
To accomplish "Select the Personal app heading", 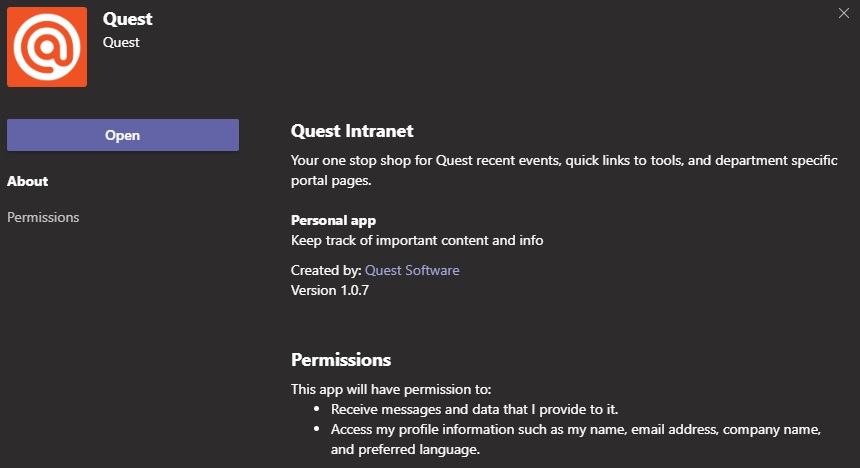I will (x=333, y=220).
